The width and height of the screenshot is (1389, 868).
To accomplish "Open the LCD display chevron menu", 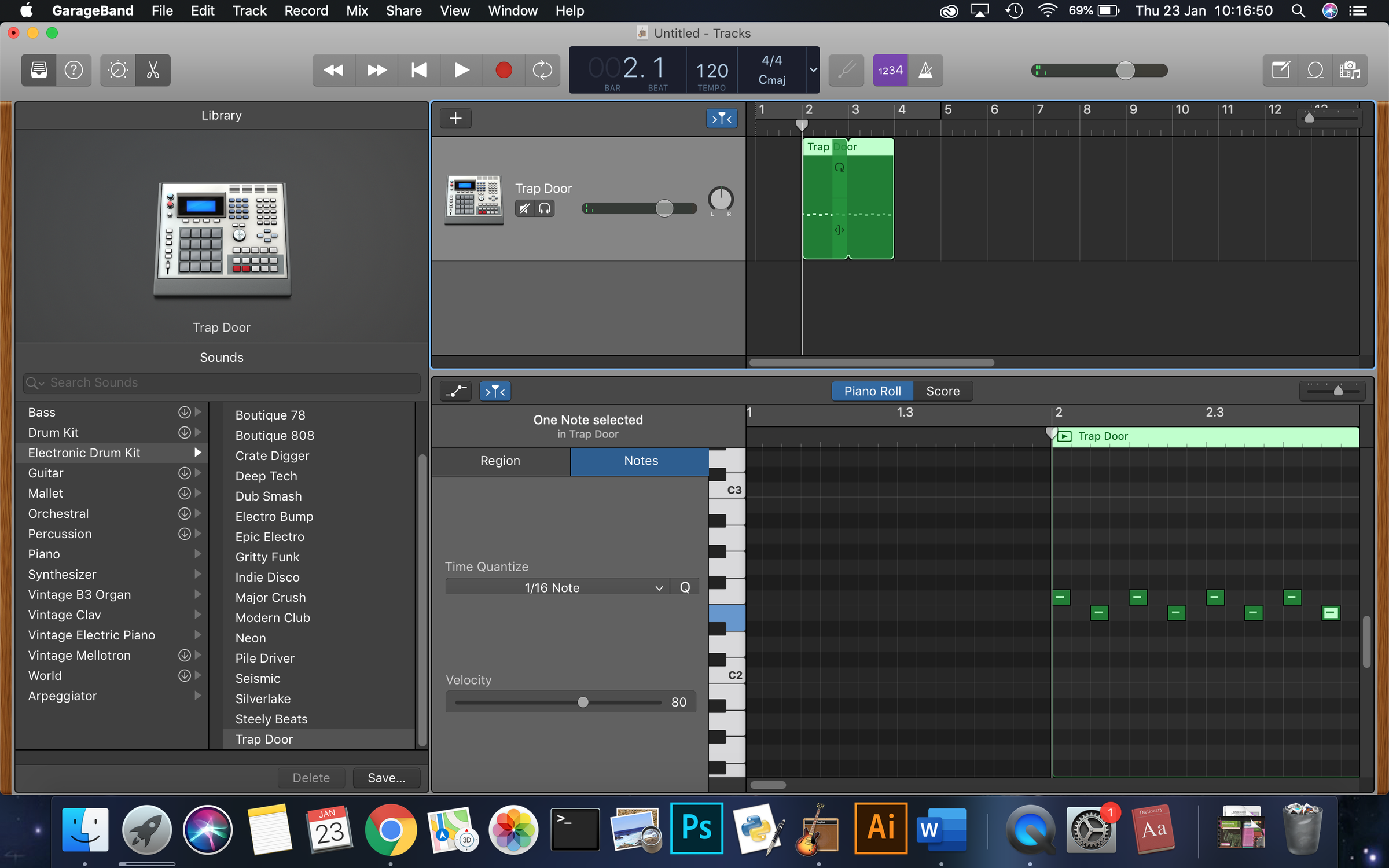I will (813, 70).
